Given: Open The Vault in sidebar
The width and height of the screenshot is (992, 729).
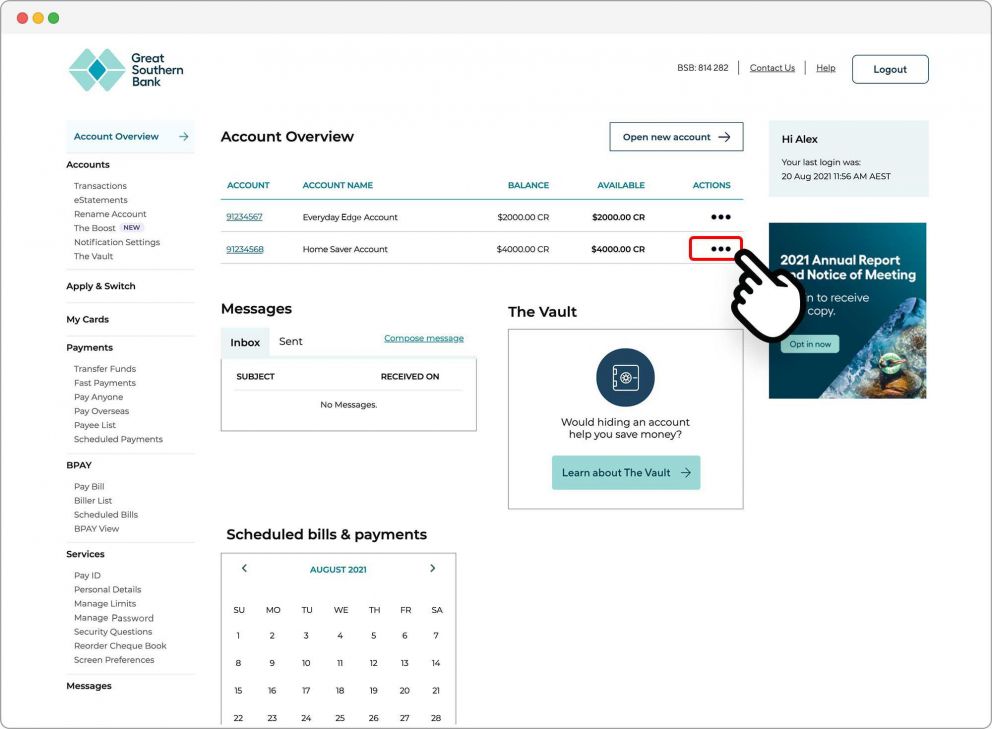Looking at the screenshot, I should pyautogui.click(x=94, y=256).
